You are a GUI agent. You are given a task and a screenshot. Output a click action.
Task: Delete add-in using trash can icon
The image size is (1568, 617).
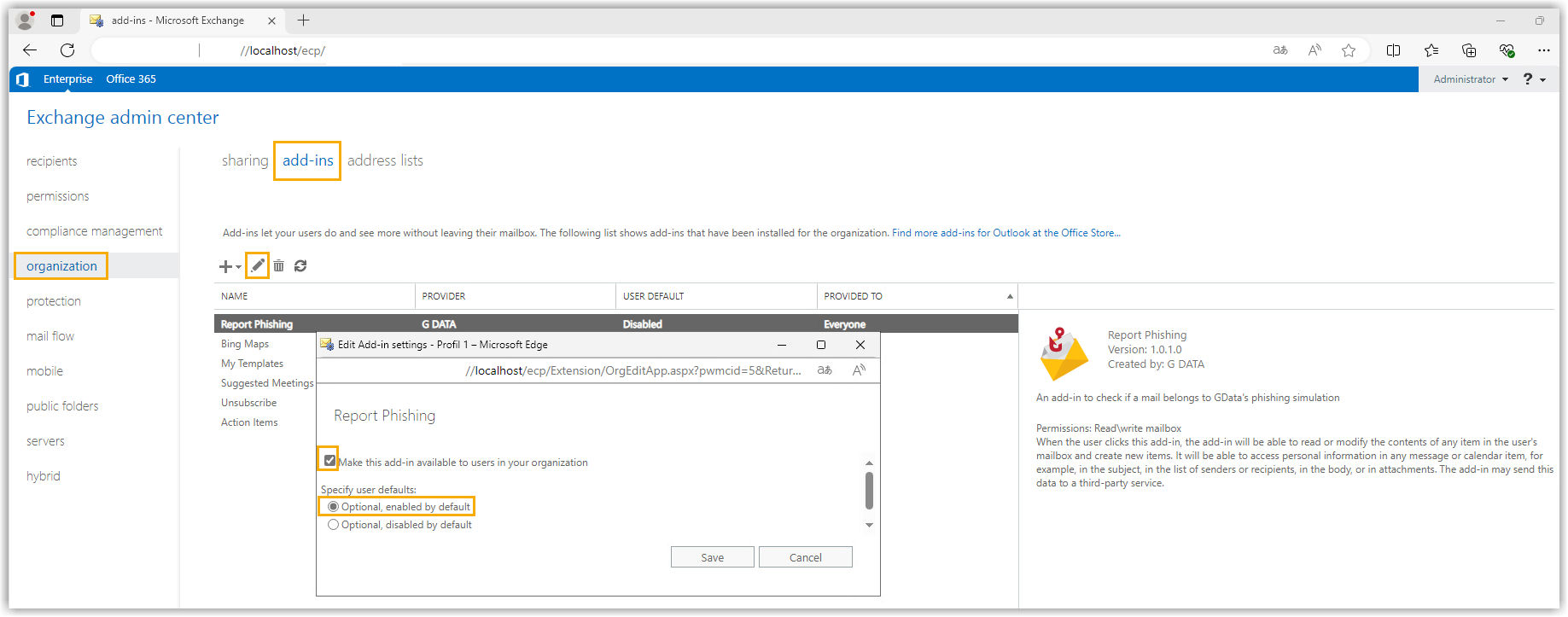pyautogui.click(x=278, y=266)
